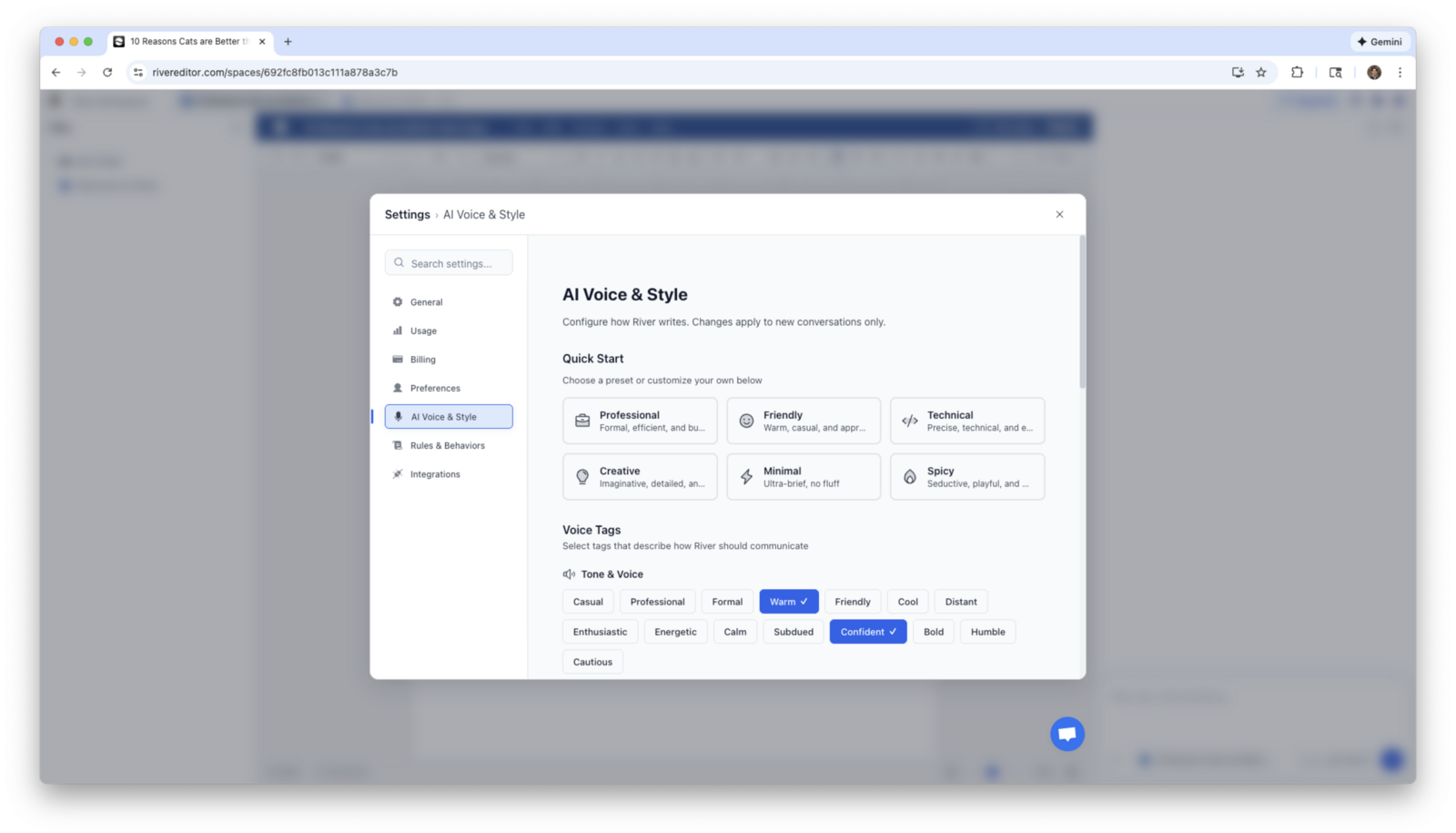Viewport: 1456px width, 833px height.
Task: Select the Spicy preset
Action: point(966,476)
